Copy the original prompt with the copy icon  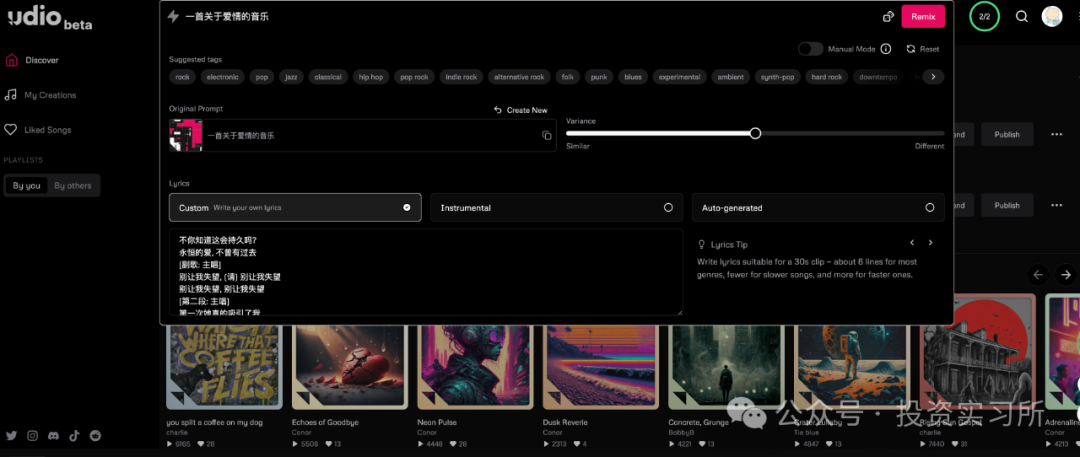(547, 135)
